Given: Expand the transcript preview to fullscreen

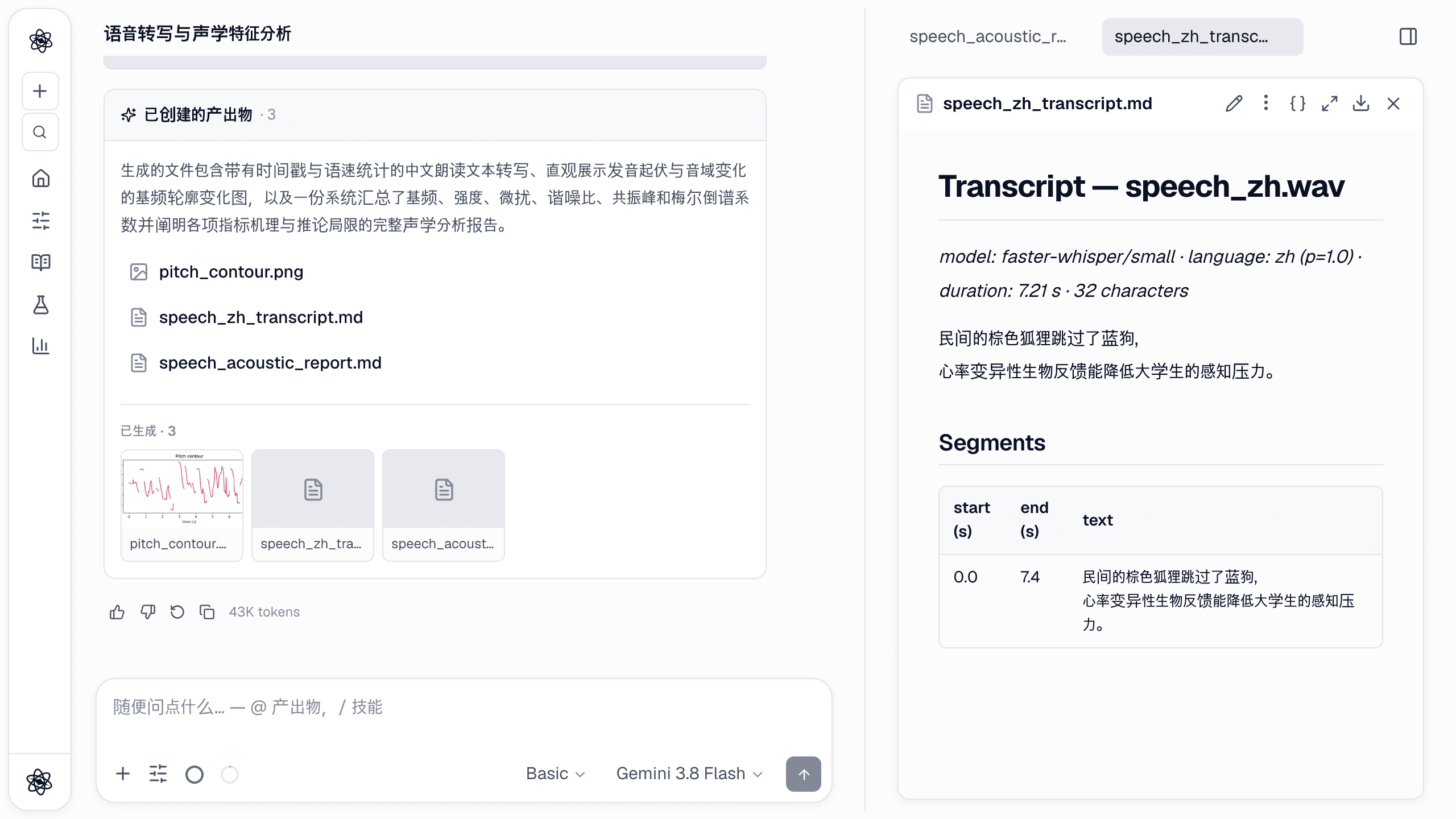Looking at the screenshot, I should (x=1329, y=104).
